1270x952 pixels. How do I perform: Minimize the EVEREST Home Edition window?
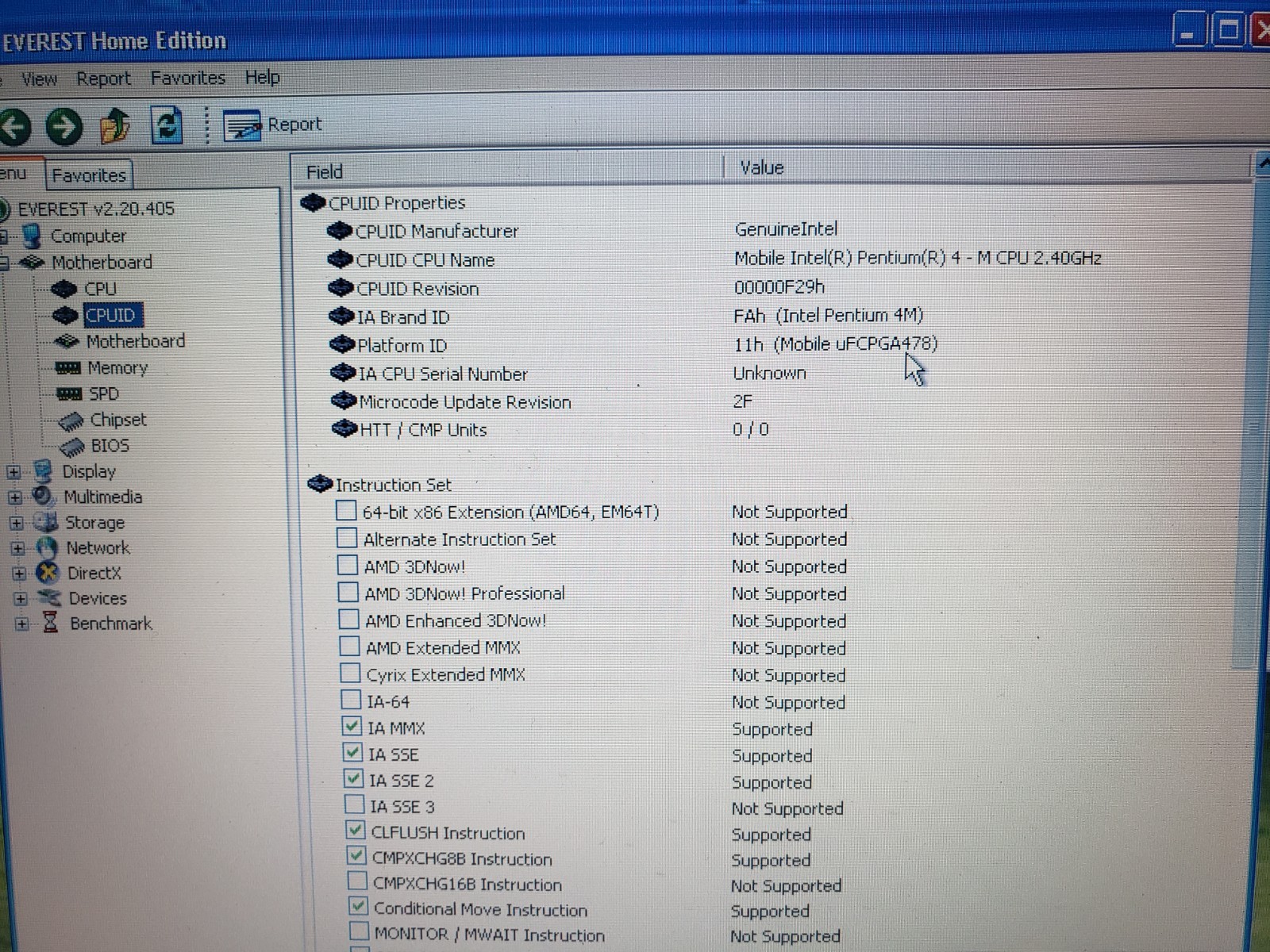[x=1188, y=31]
